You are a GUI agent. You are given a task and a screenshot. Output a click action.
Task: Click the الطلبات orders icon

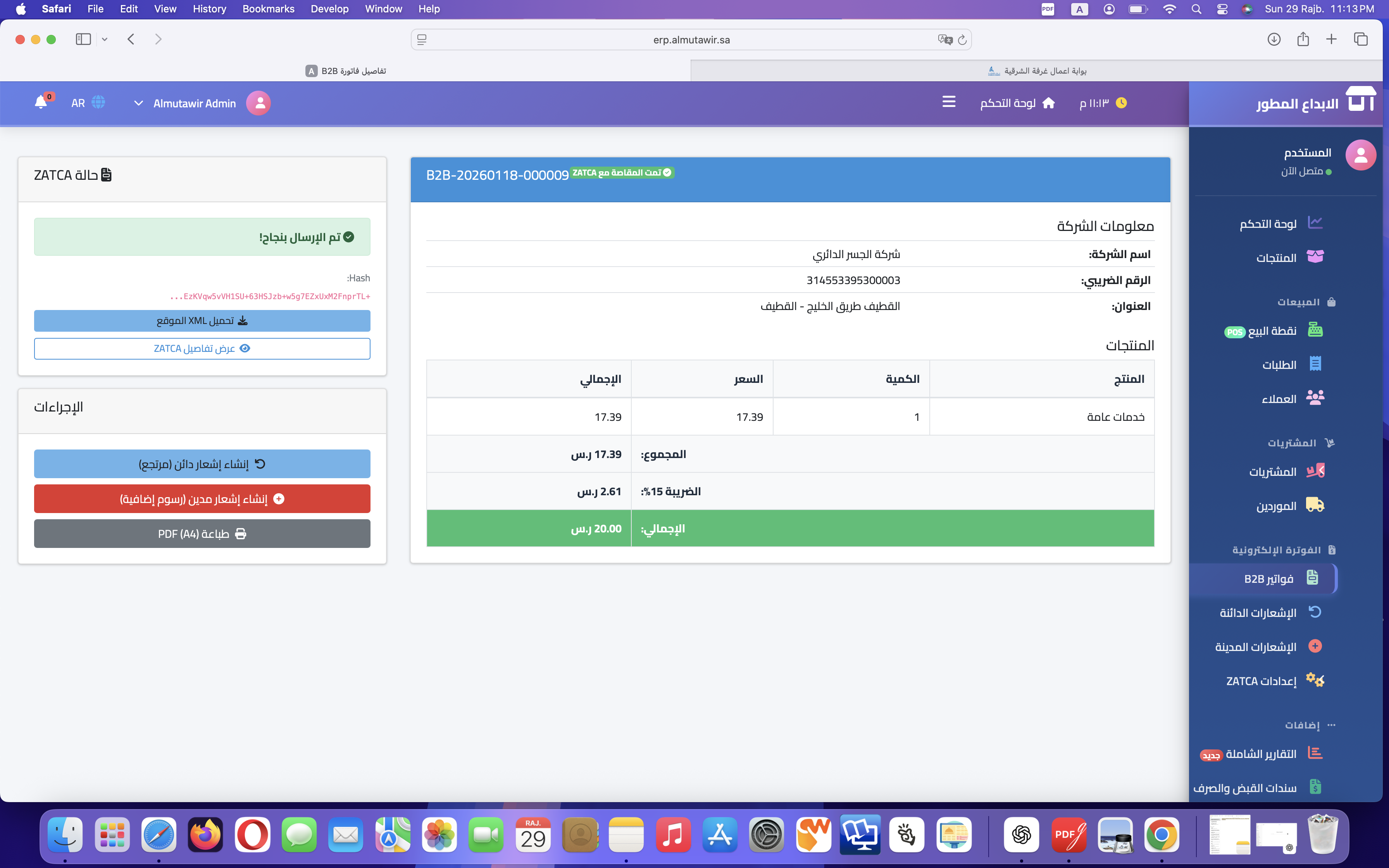[1316, 363]
